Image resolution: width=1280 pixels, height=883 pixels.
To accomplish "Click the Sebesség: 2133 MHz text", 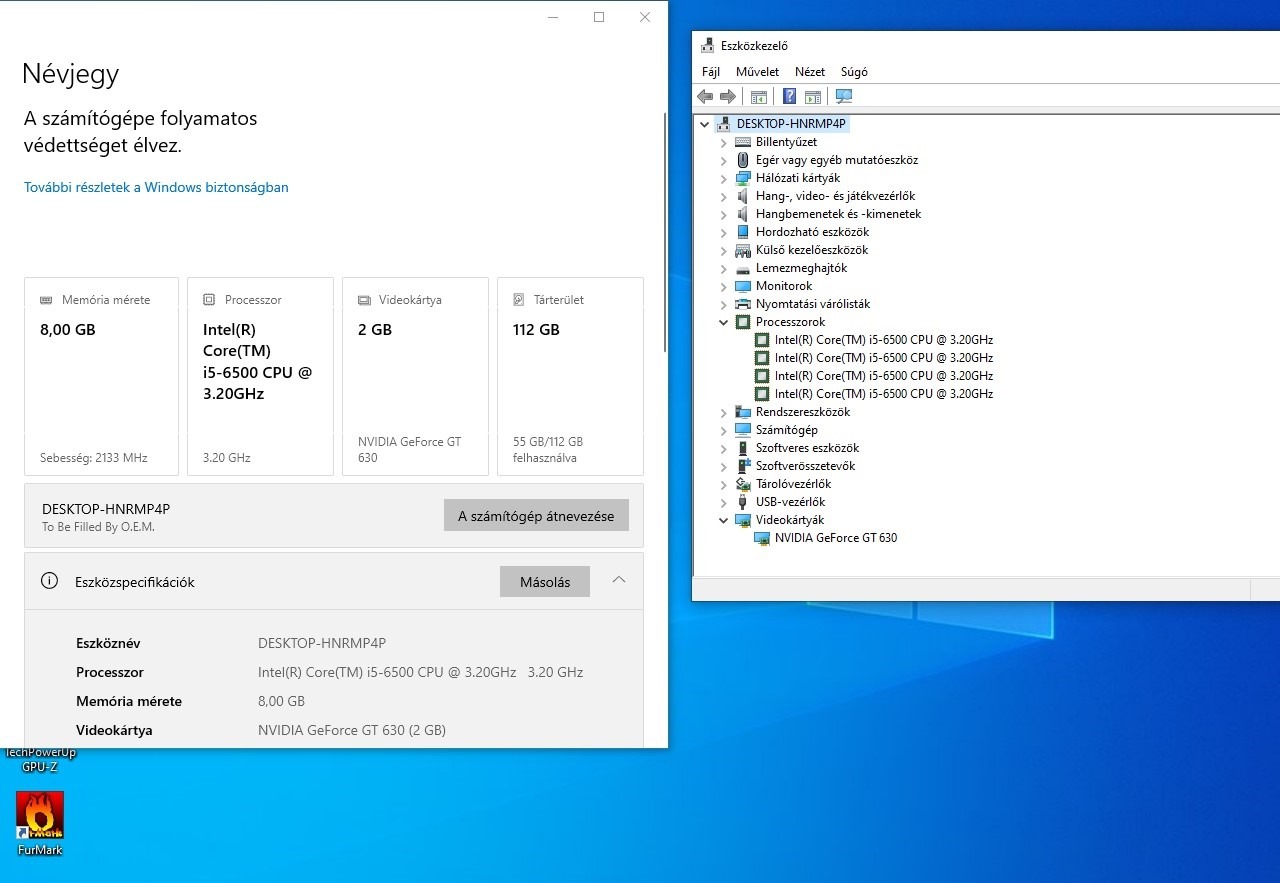I will (x=94, y=458).
